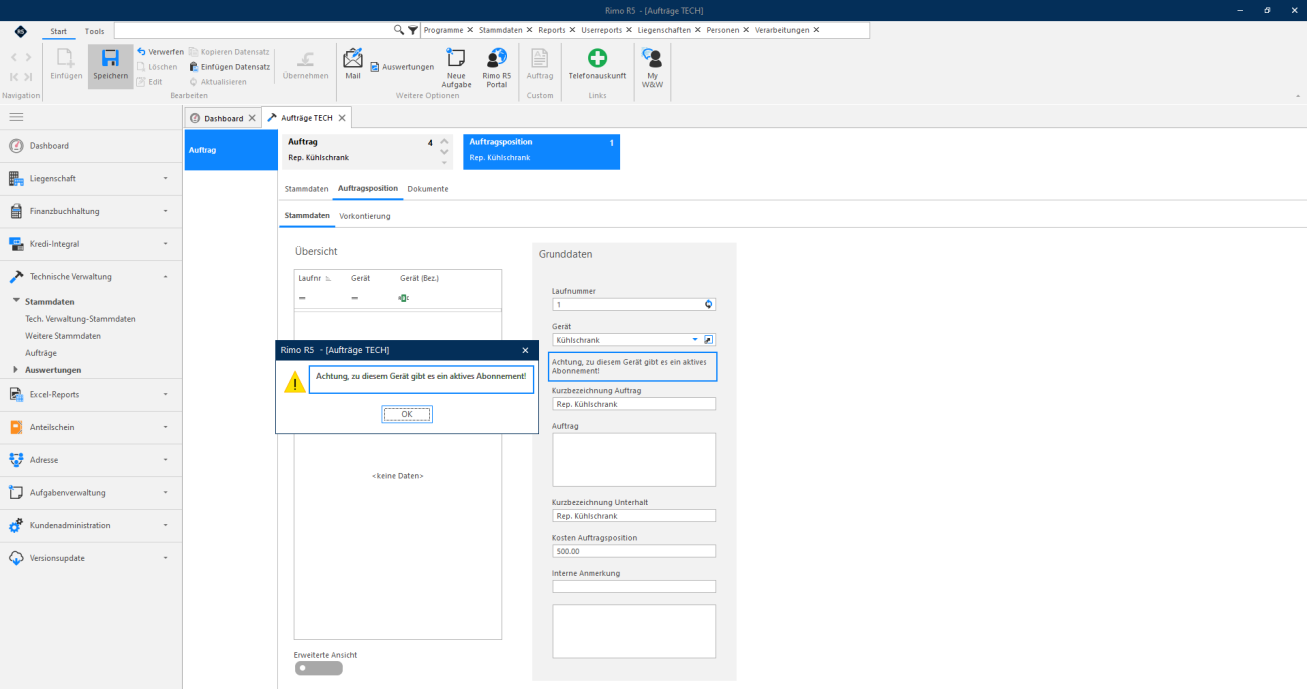Screen dimensions: 1307x689
Task: Open Auswertungen in the ribbon
Action: tap(402, 67)
